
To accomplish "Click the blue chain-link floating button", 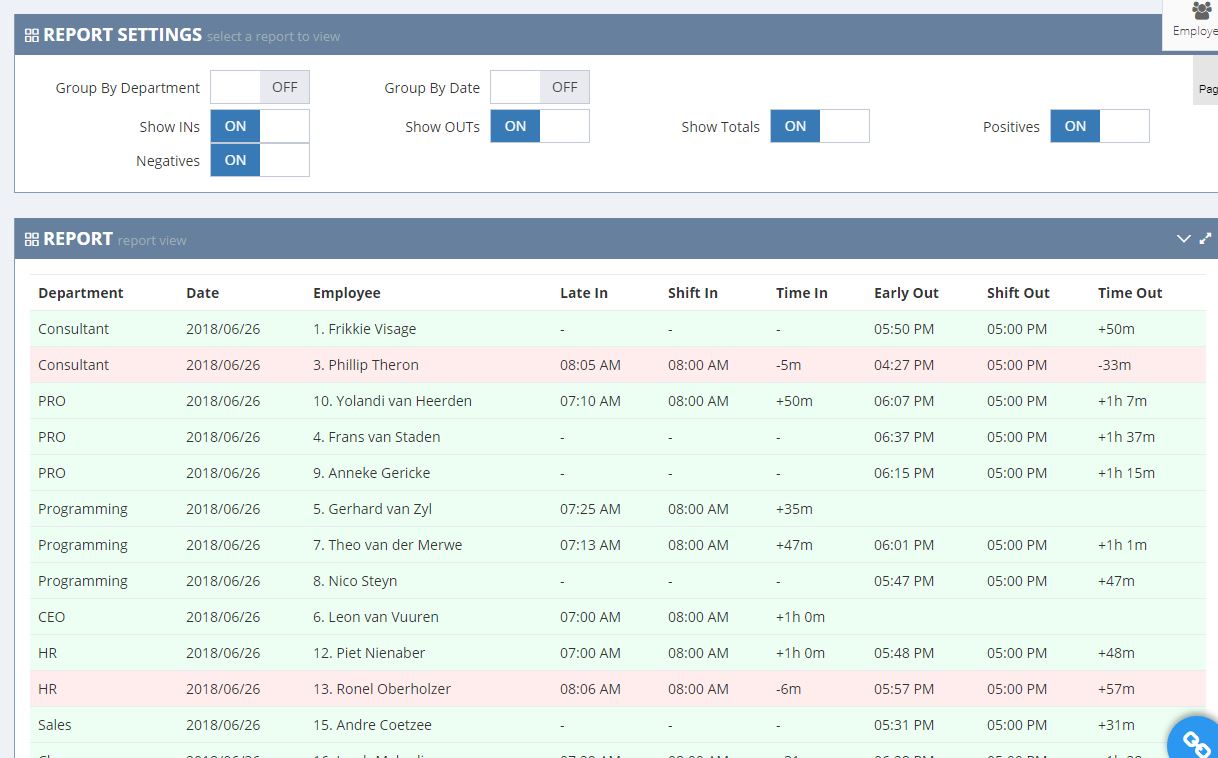I will tap(1196, 741).
